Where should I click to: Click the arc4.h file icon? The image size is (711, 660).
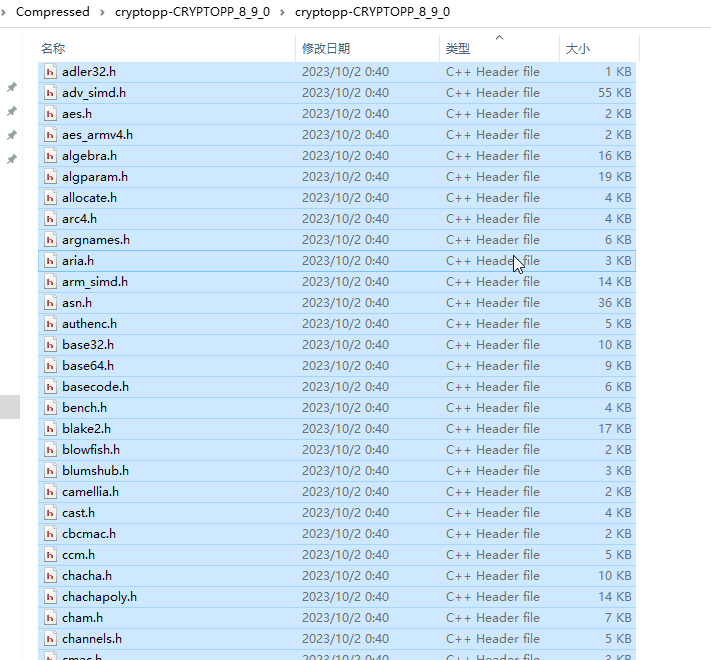coord(50,219)
